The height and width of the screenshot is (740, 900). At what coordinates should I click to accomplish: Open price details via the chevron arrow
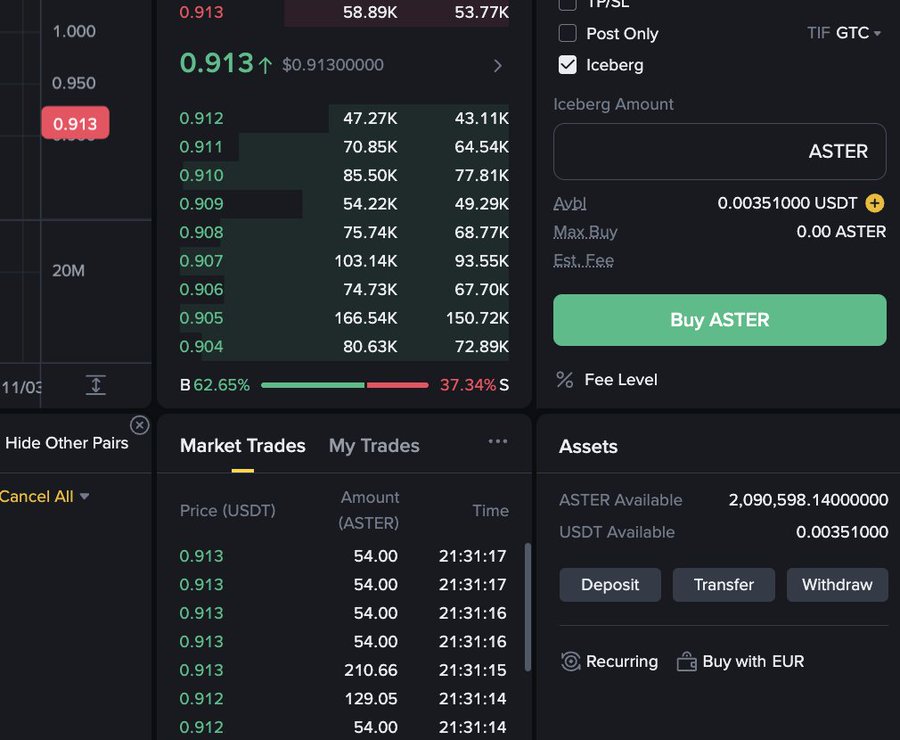coord(497,65)
